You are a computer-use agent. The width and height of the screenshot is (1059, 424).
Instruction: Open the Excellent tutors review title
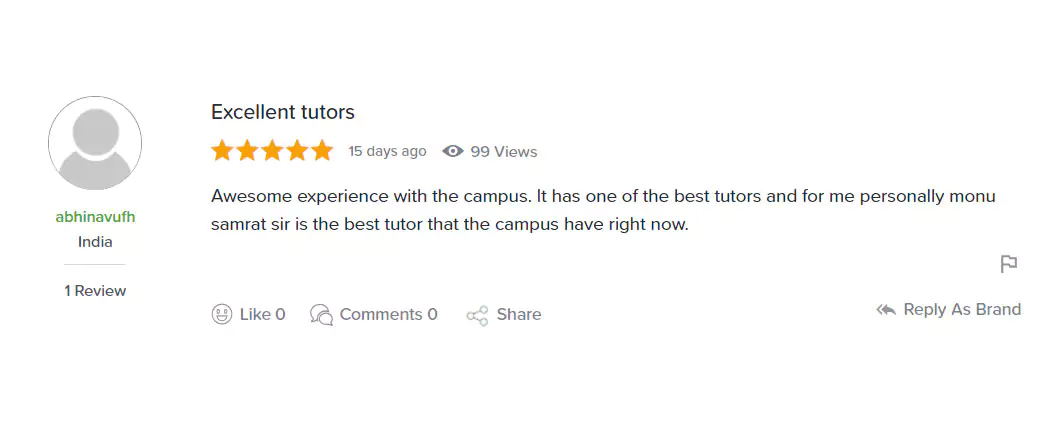tap(283, 112)
